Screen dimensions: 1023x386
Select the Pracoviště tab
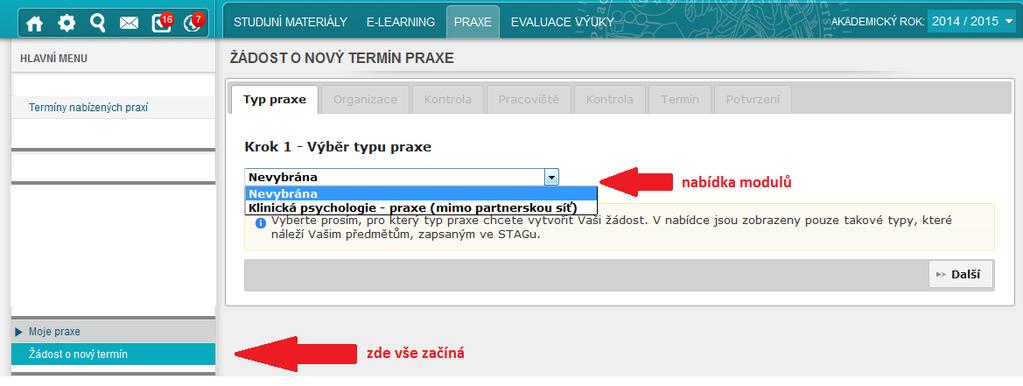(529, 100)
